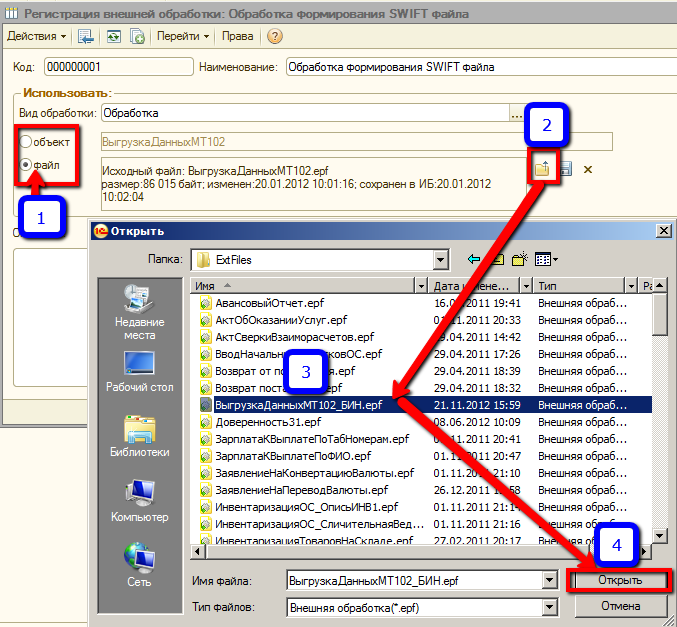Select the файл radio button
The image size is (677, 627).
tap(27, 164)
